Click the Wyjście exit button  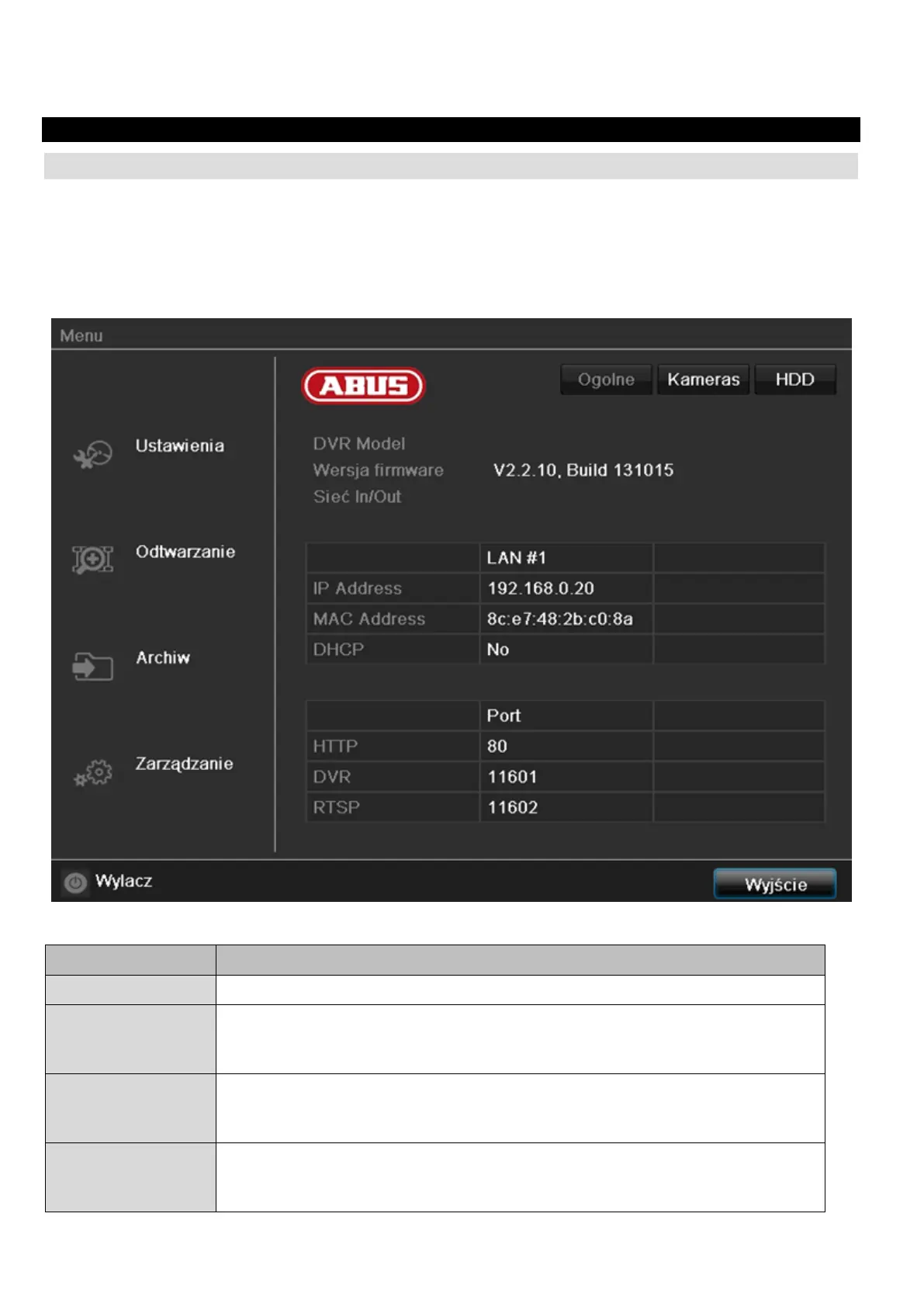point(775,884)
